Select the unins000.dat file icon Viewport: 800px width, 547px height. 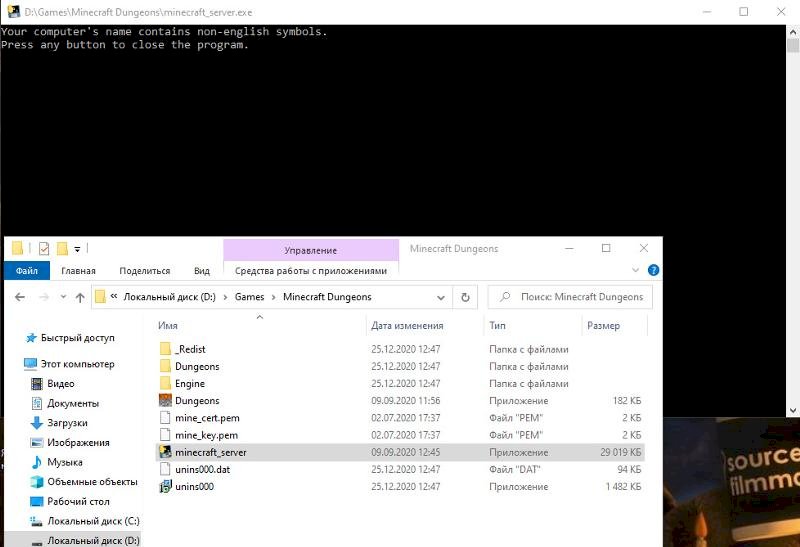click(x=165, y=469)
